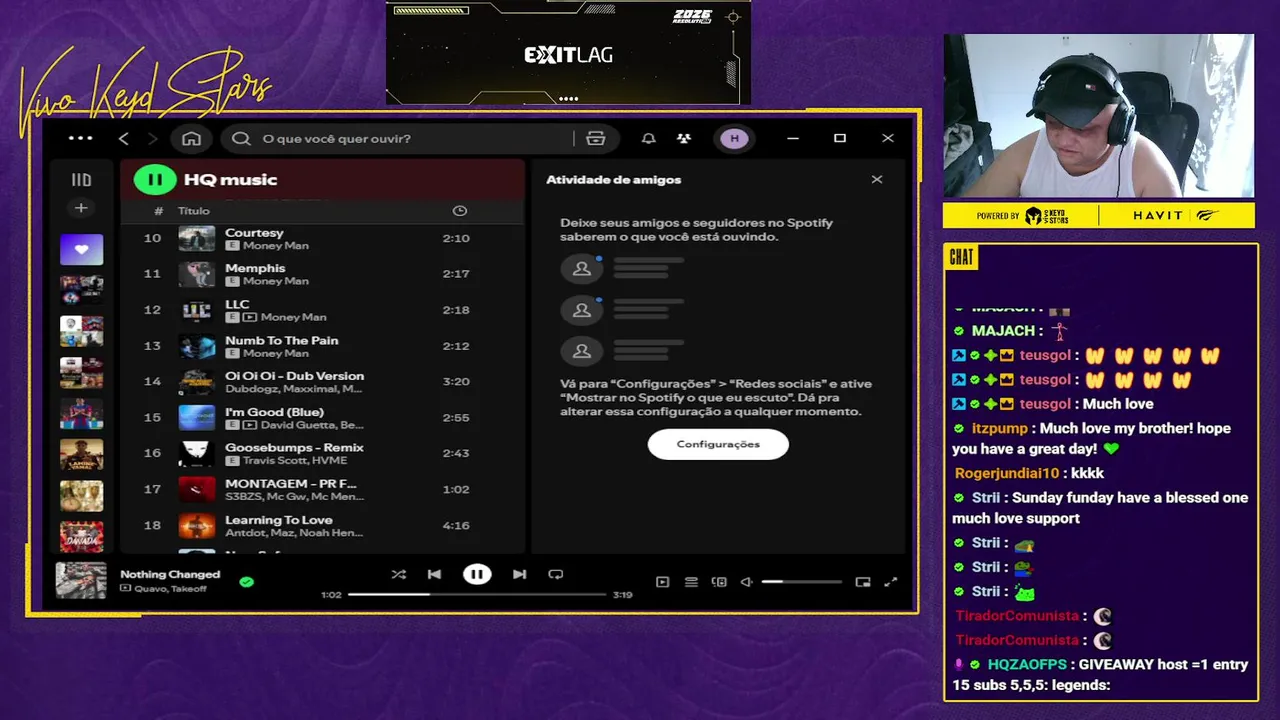Close the 'Atividade de amigos' panel
This screenshot has width=1280, height=720.
[877, 180]
